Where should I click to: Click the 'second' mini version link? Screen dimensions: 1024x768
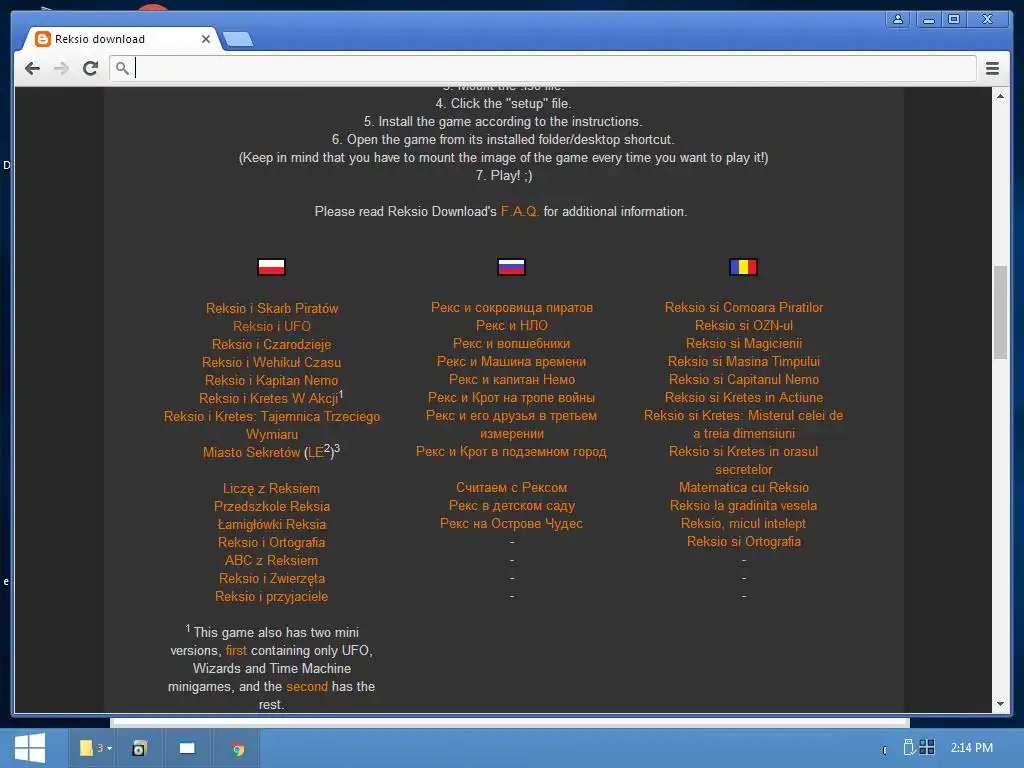307,686
